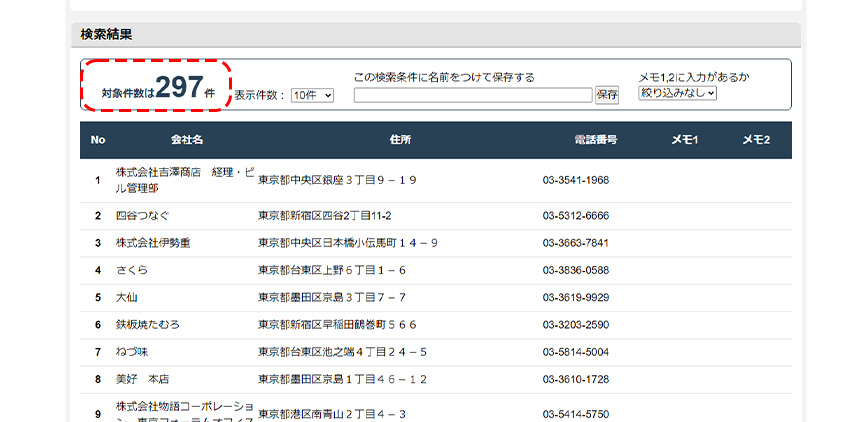
Task: Focus the search condition name input field
Action: pos(473,95)
